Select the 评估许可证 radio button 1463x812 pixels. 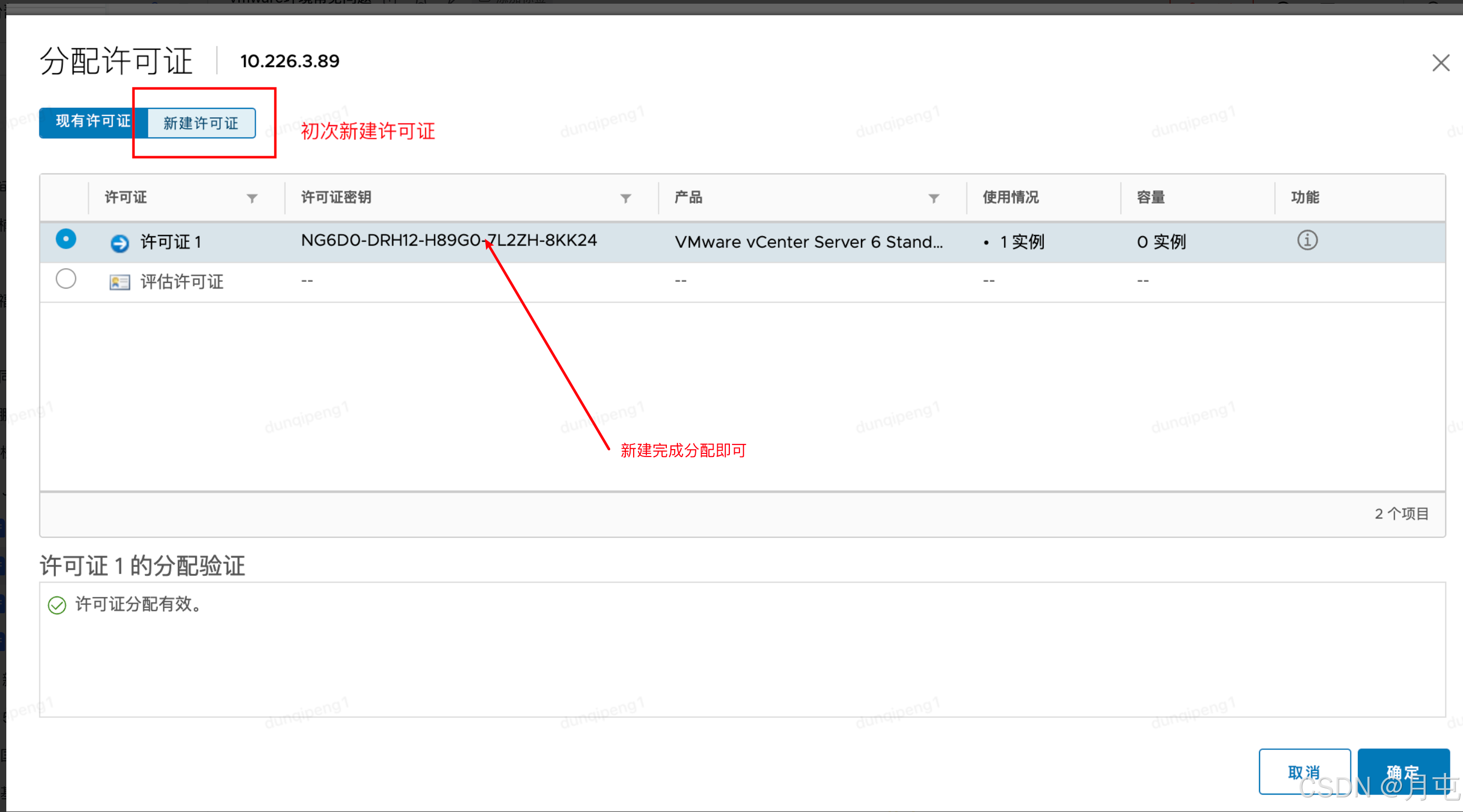click(66, 279)
